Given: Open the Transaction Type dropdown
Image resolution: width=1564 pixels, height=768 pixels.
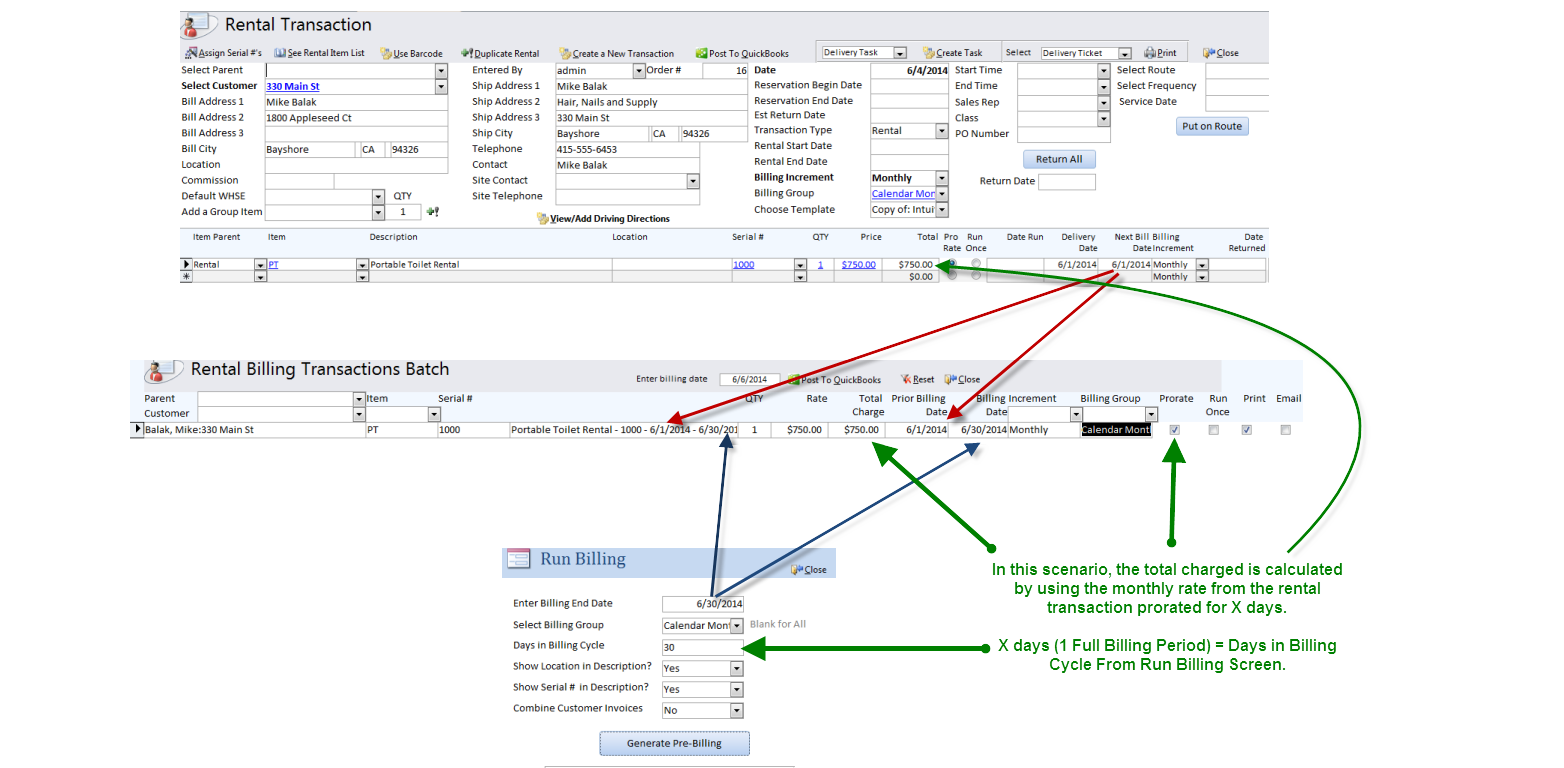Looking at the screenshot, I should pyautogui.click(x=941, y=131).
